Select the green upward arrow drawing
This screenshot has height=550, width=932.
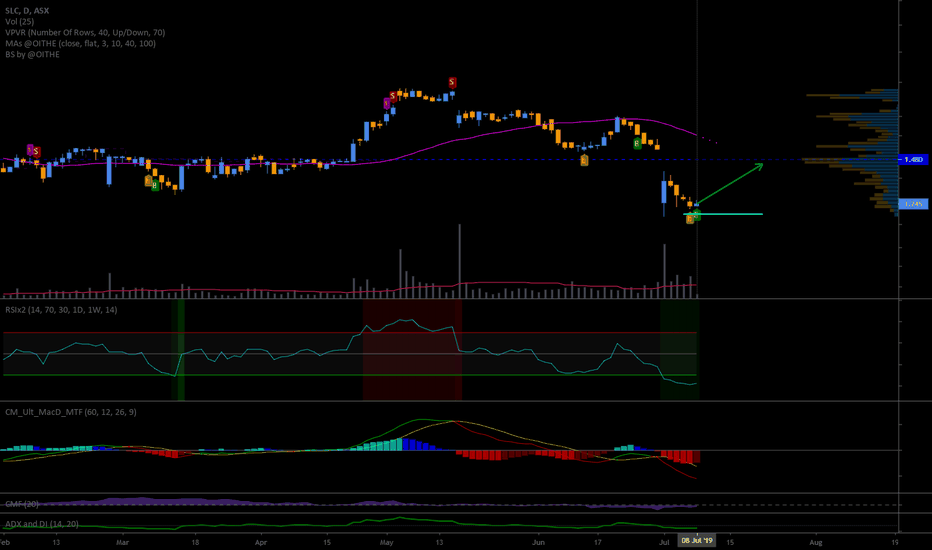click(730, 184)
